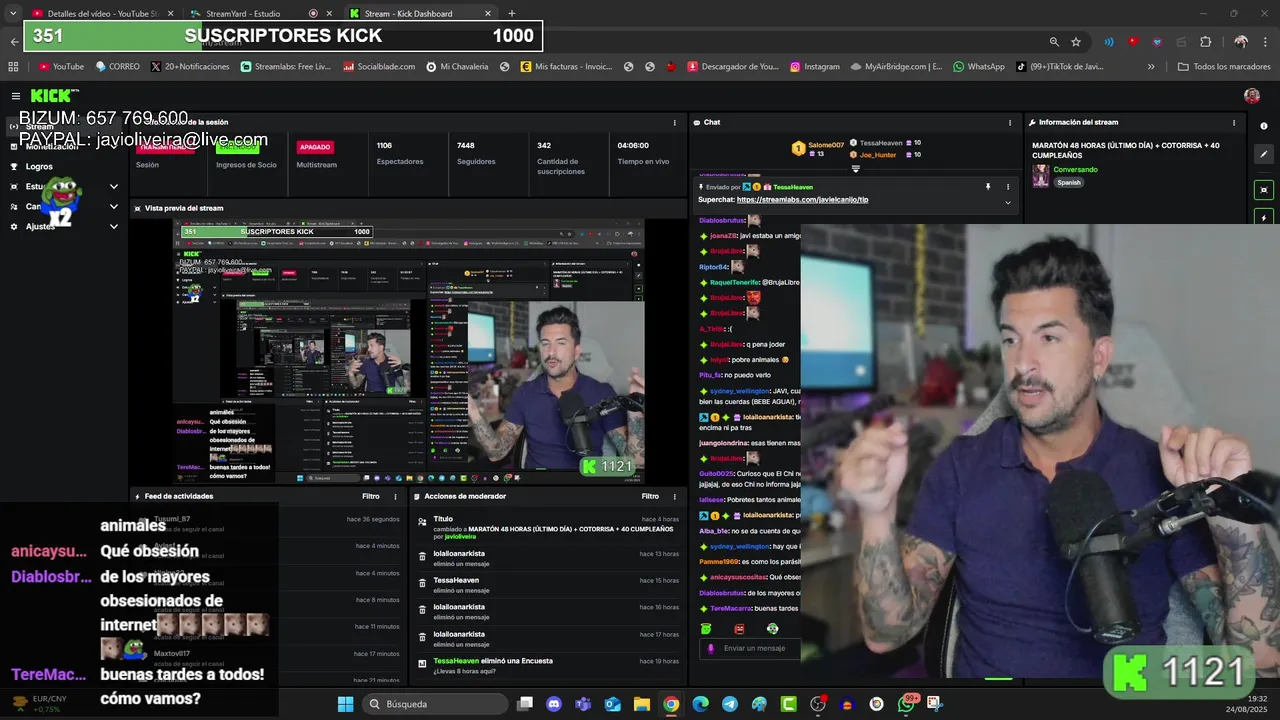
Task: Click the browser back arrow
Action: pos(14,42)
